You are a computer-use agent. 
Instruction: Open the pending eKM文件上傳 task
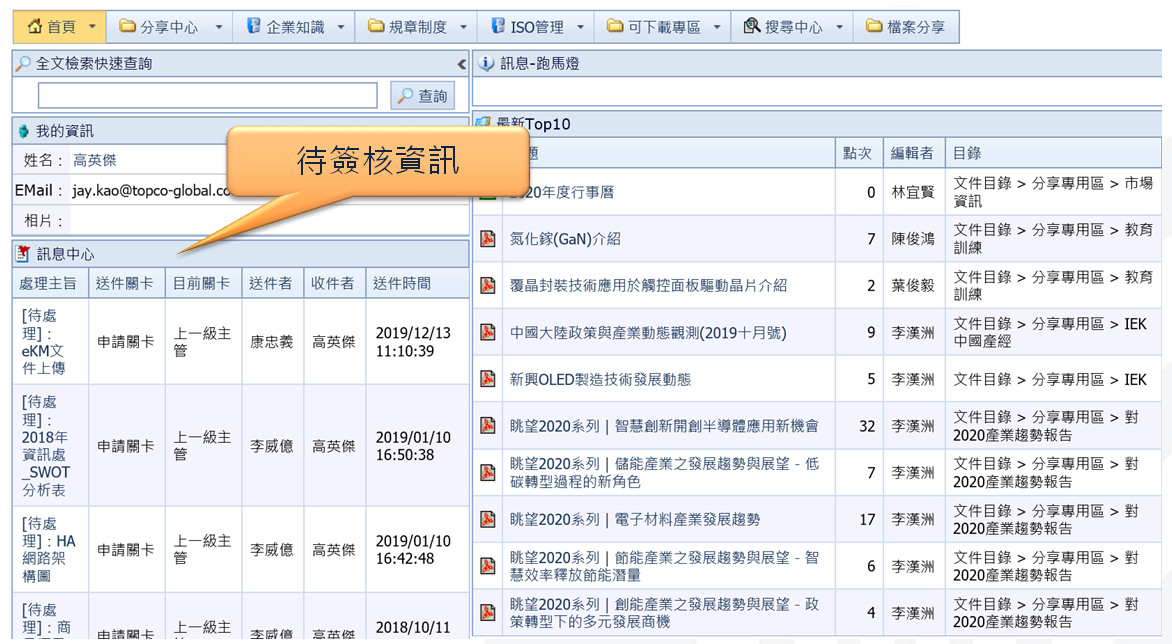click(44, 341)
